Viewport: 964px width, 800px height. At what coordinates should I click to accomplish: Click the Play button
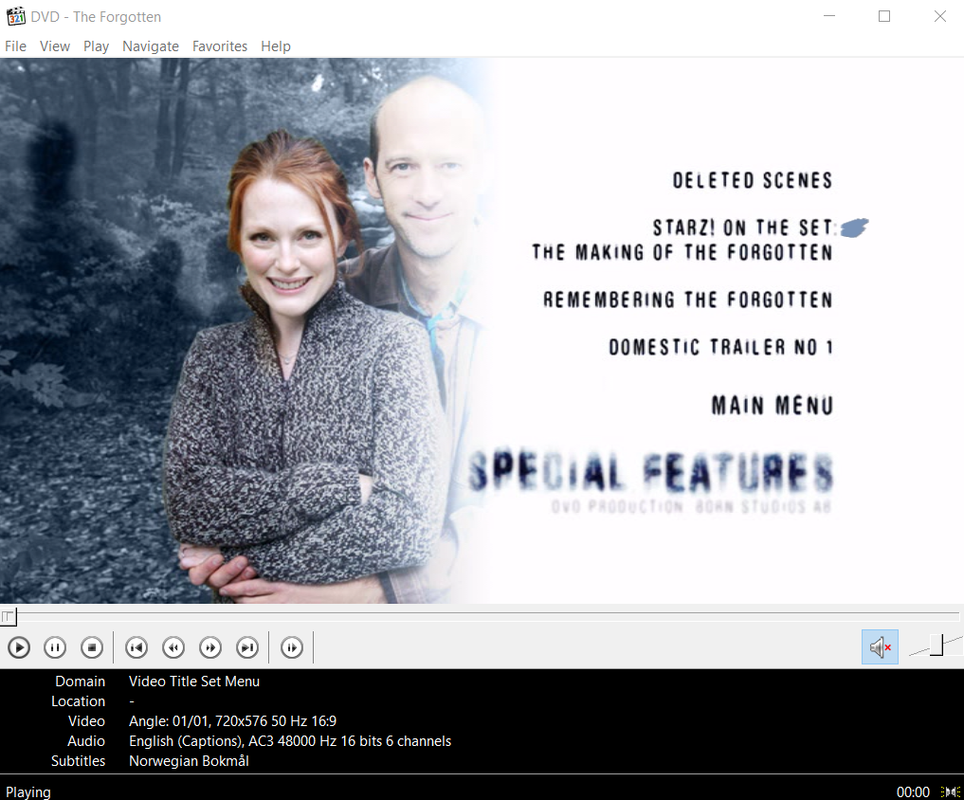[19, 648]
